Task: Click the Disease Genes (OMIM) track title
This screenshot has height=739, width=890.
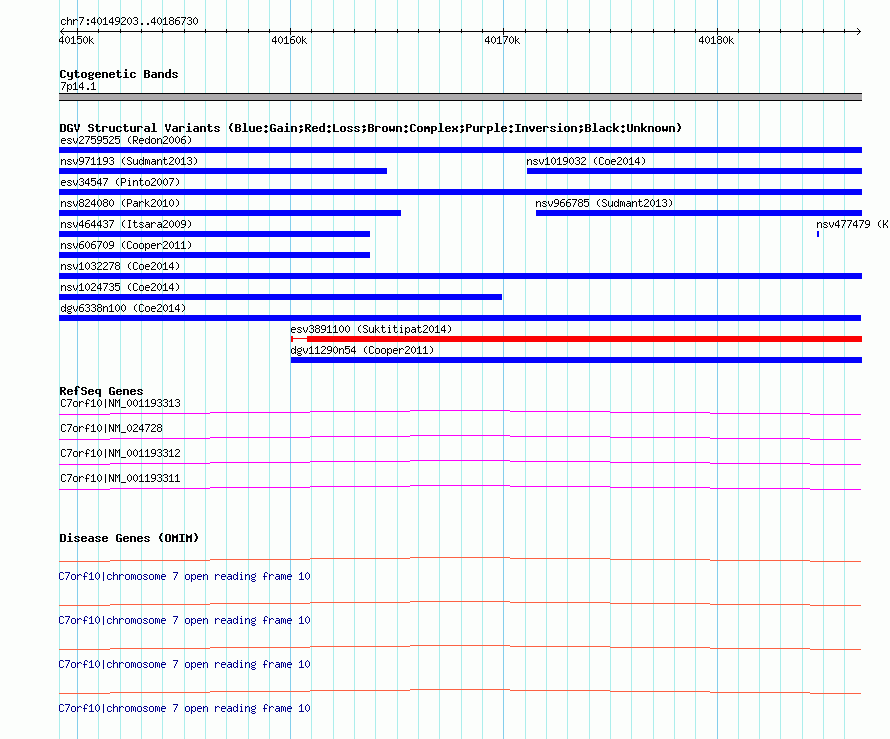Action: coord(129,538)
